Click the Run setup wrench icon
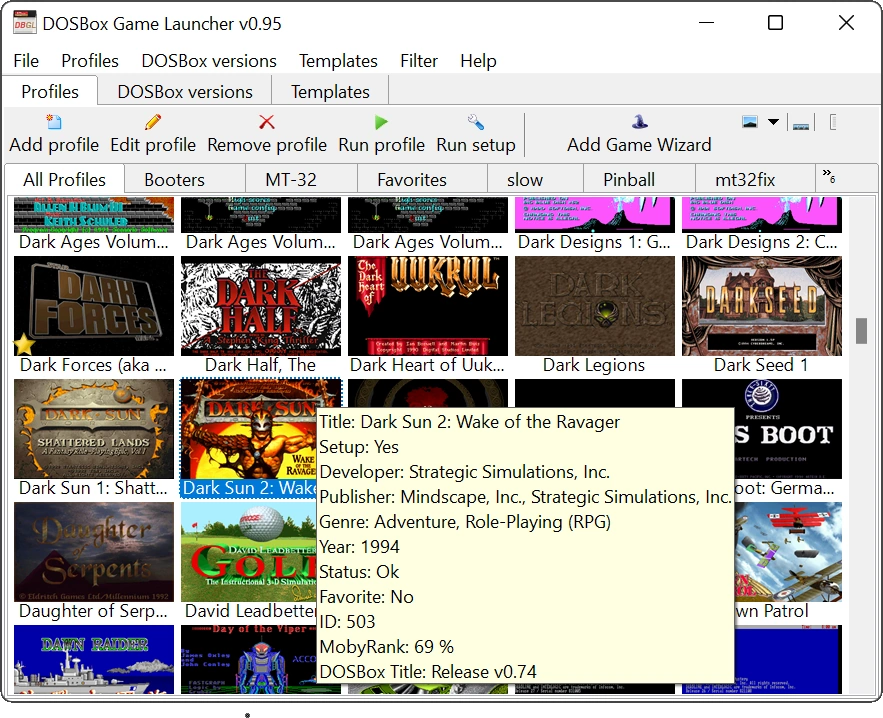 [476, 123]
